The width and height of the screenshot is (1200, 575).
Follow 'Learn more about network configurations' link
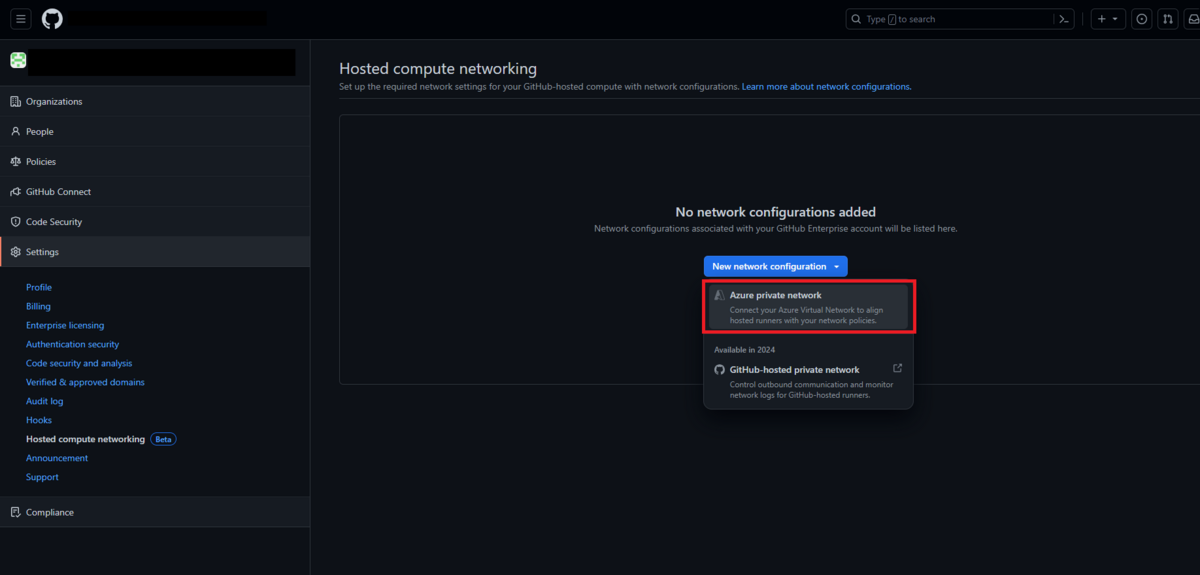[x=826, y=87]
